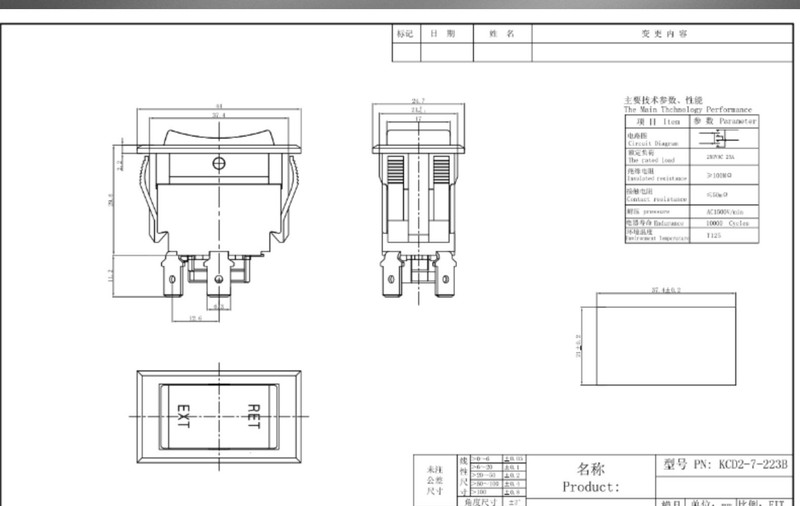Image resolution: width=800 pixels, height=506 pixels.
Task: Select the AC1500V/min value
Action: point(725,212)
